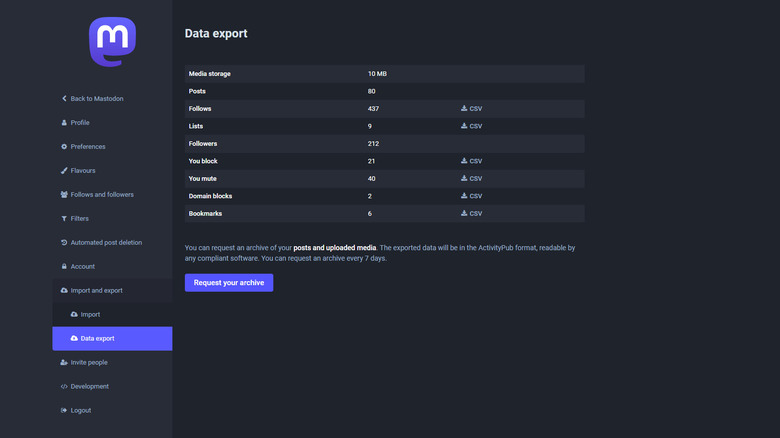
Task: Download the You mute CSV
Action: point(472,178)
